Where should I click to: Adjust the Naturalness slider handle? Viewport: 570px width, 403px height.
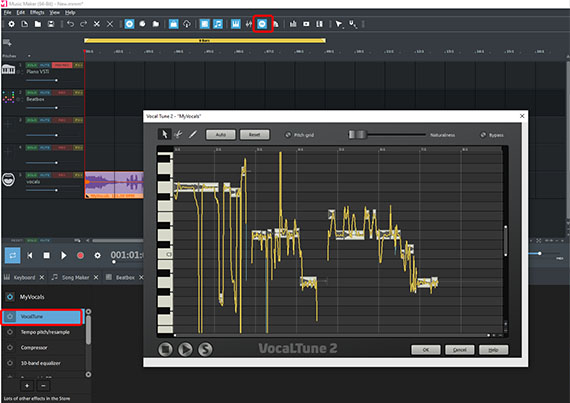(x=357, y=135)
